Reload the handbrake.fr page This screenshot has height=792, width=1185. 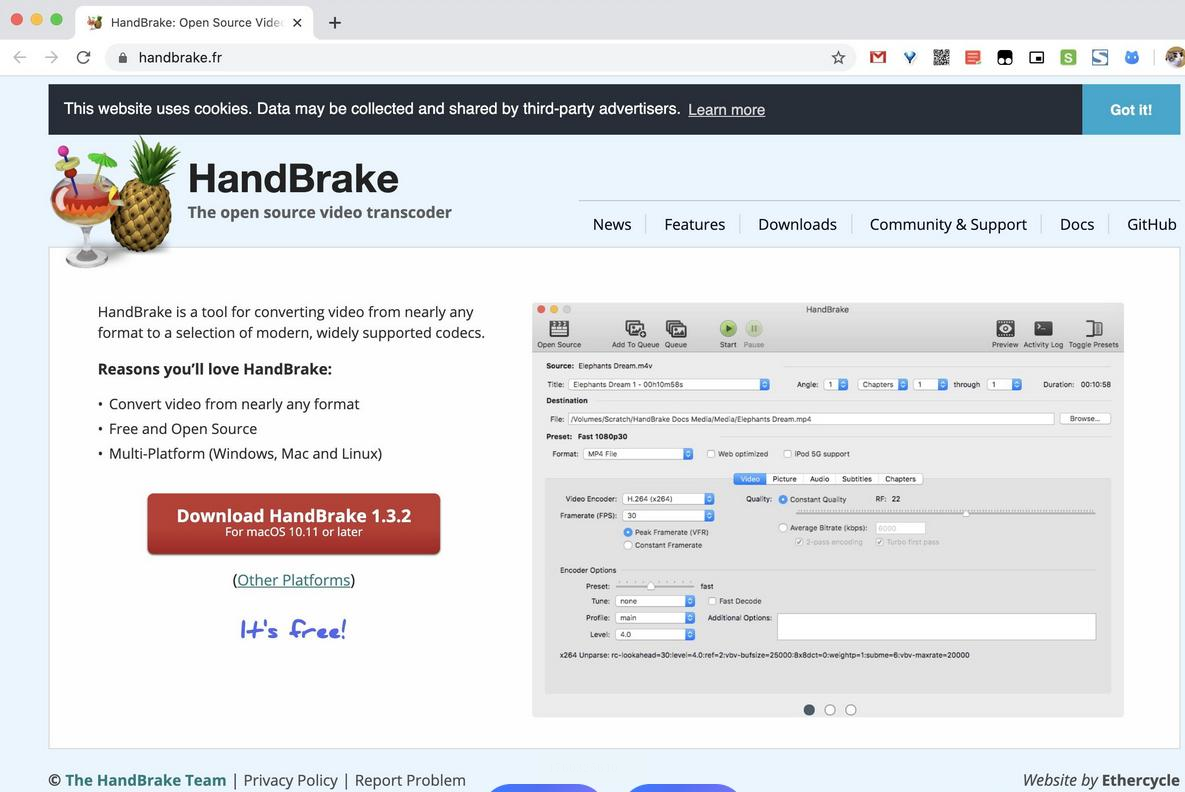(83, 57)
